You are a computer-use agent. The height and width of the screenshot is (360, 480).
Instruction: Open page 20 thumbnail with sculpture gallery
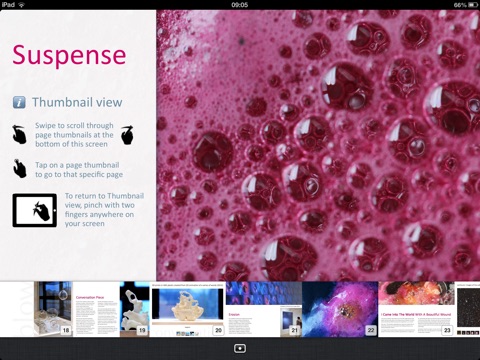pyautogui.click(x=187, y=309)
